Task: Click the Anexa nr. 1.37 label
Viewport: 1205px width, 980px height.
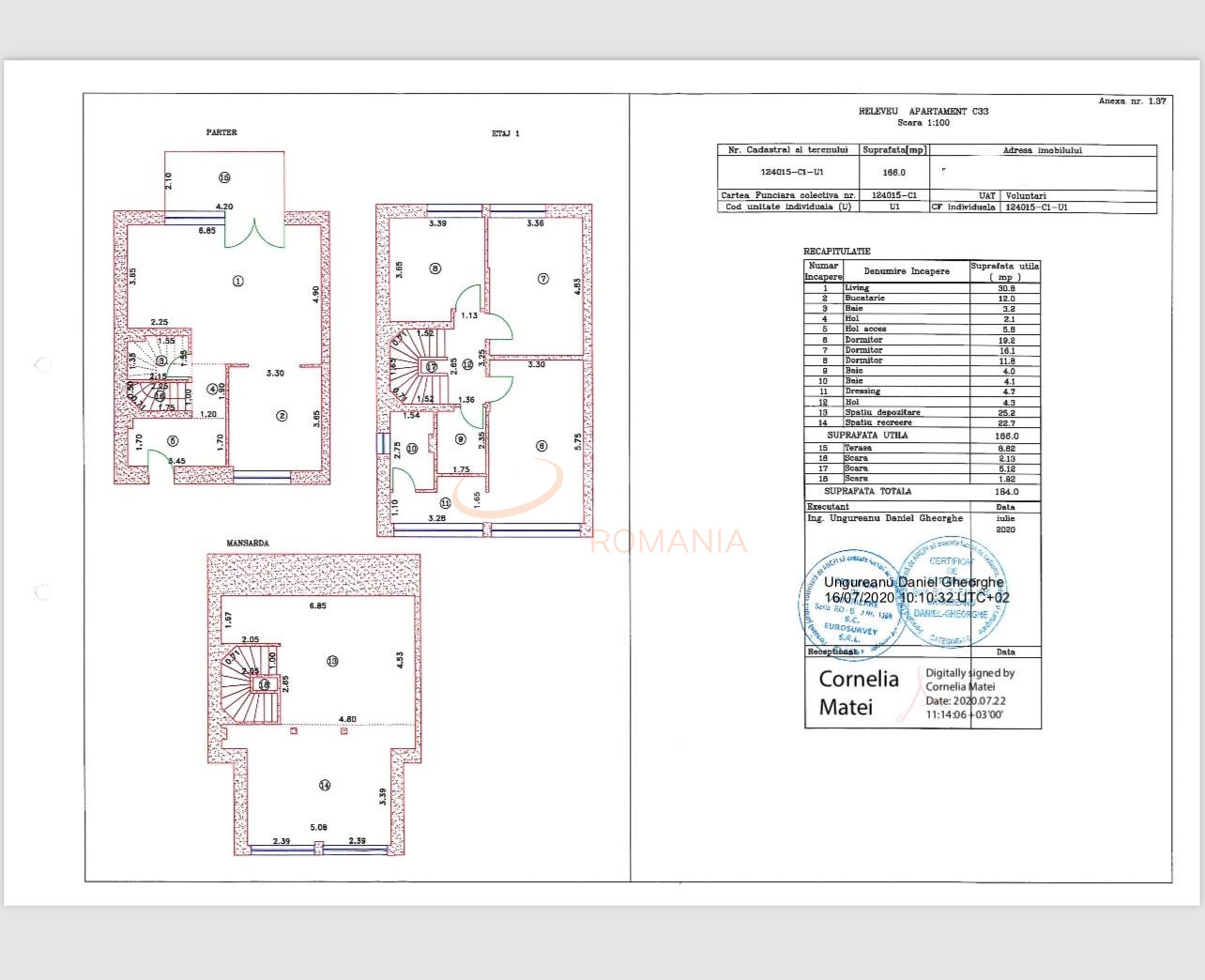Action: pyautogui.click(x=1132, y=101)
